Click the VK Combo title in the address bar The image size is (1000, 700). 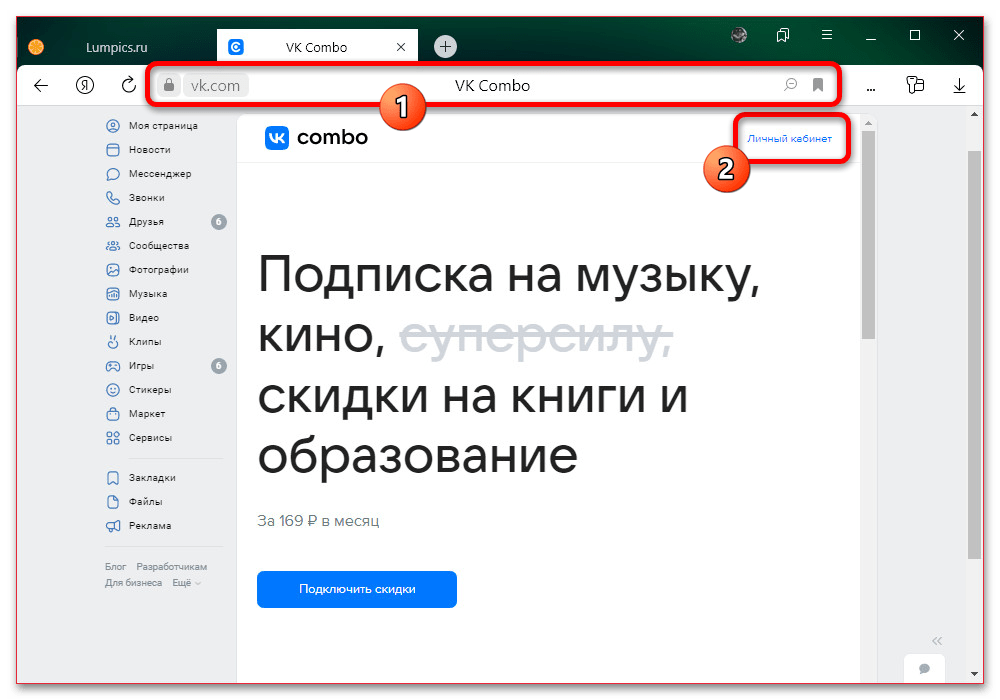click(492, 85)
